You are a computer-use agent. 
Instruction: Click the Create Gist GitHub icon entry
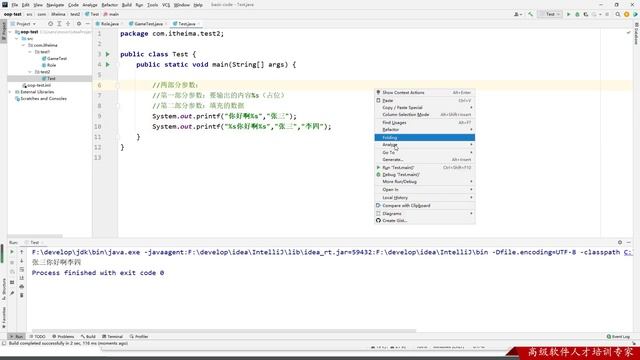pyautogui.click(x=424, y=220)
